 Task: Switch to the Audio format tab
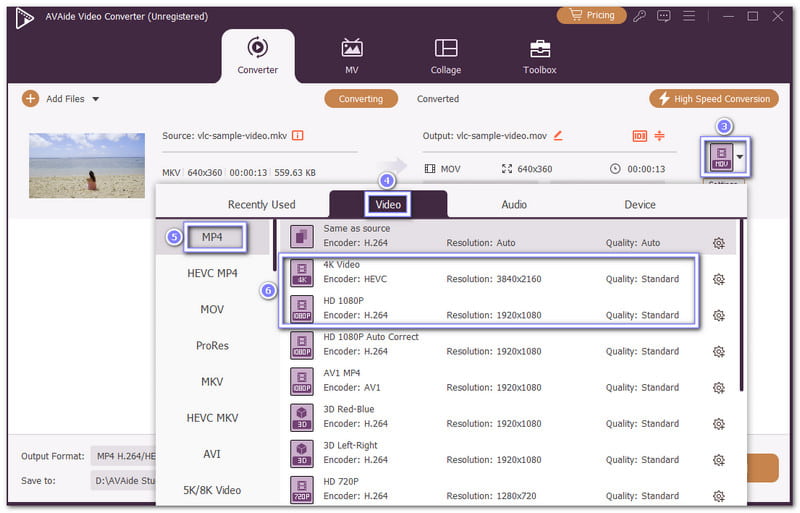point(514,205)
